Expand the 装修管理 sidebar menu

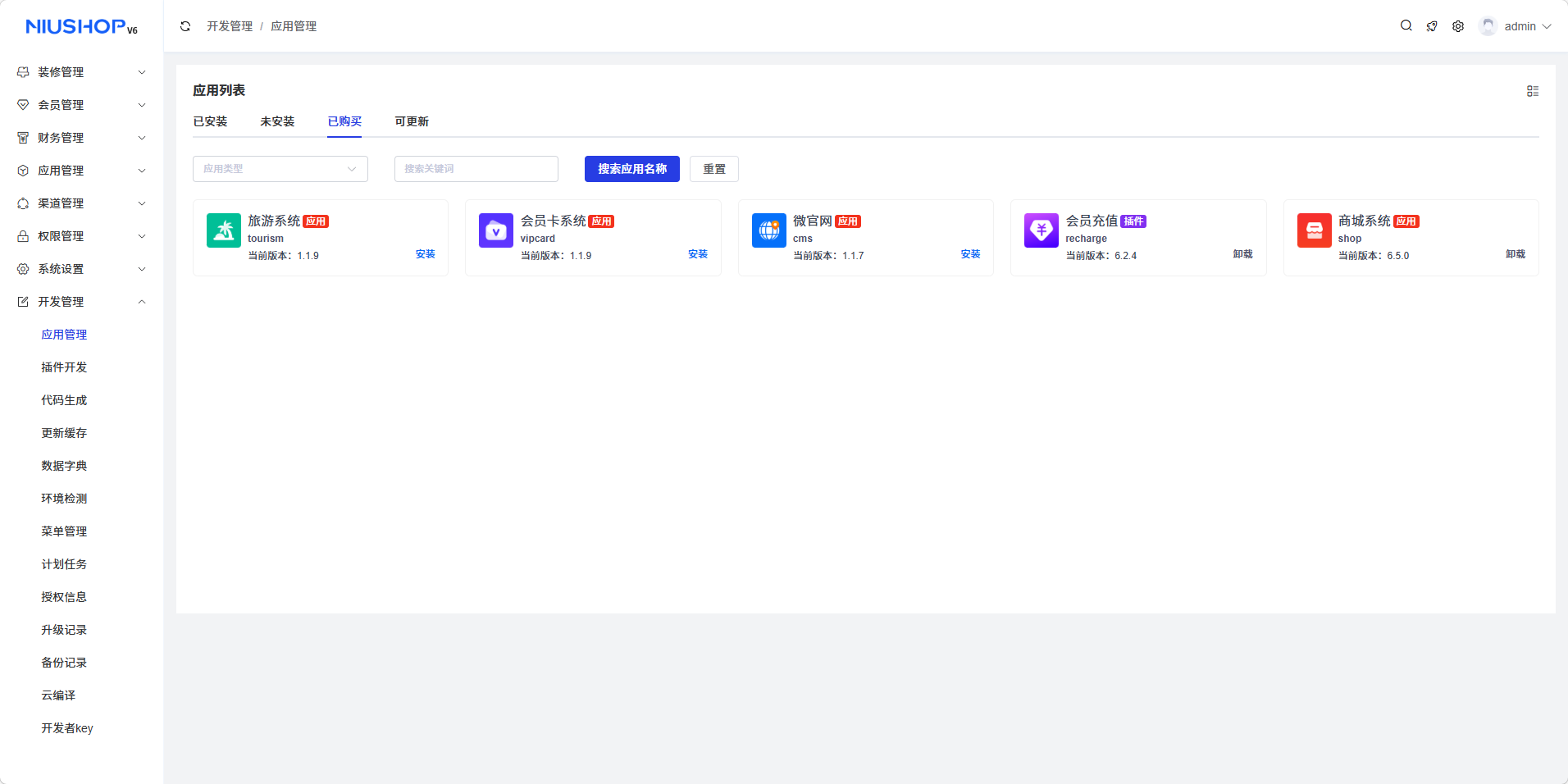81,72
